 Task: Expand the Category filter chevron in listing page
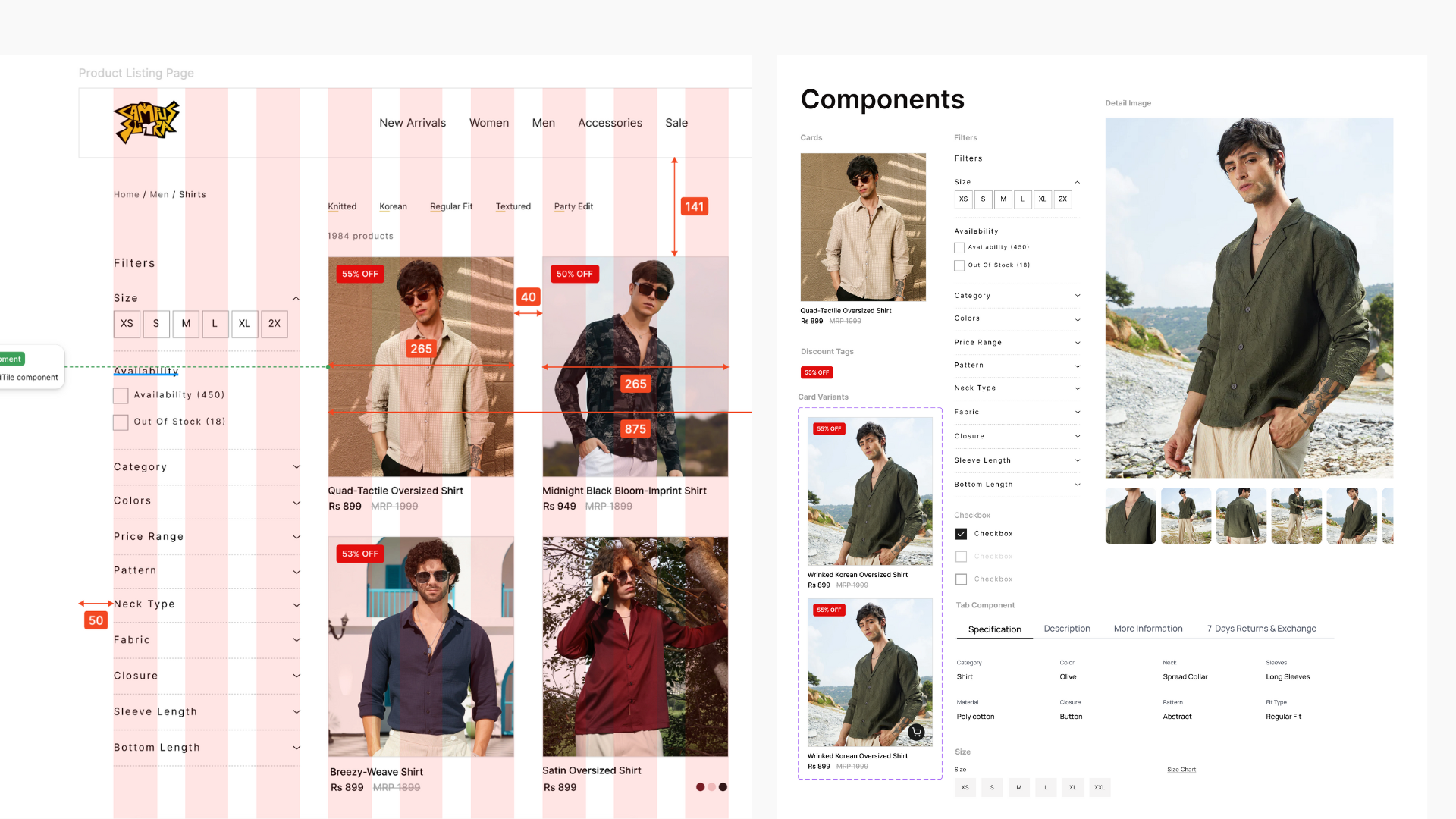[x=297, y=467]
